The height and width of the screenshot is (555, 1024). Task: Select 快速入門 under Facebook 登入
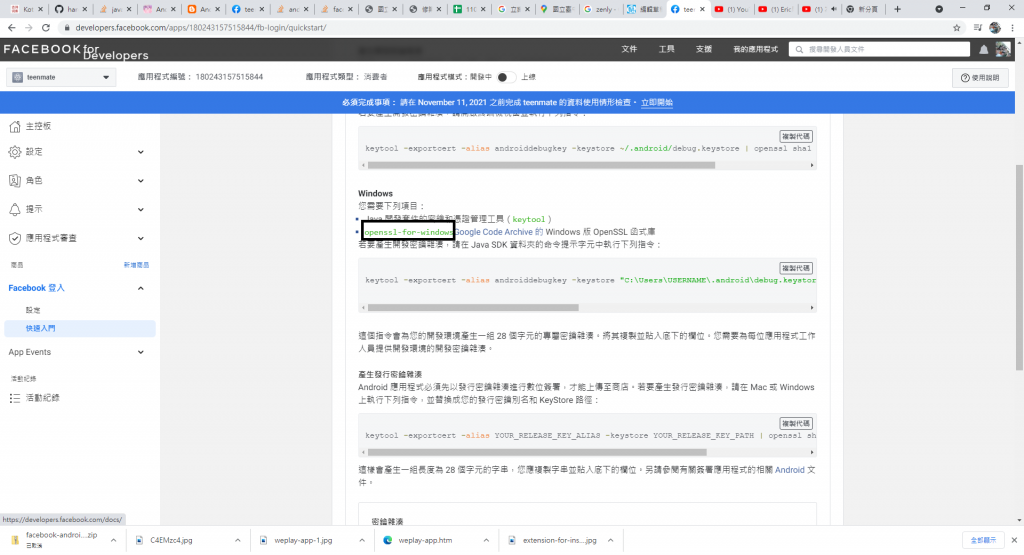[x=80, y=328]
